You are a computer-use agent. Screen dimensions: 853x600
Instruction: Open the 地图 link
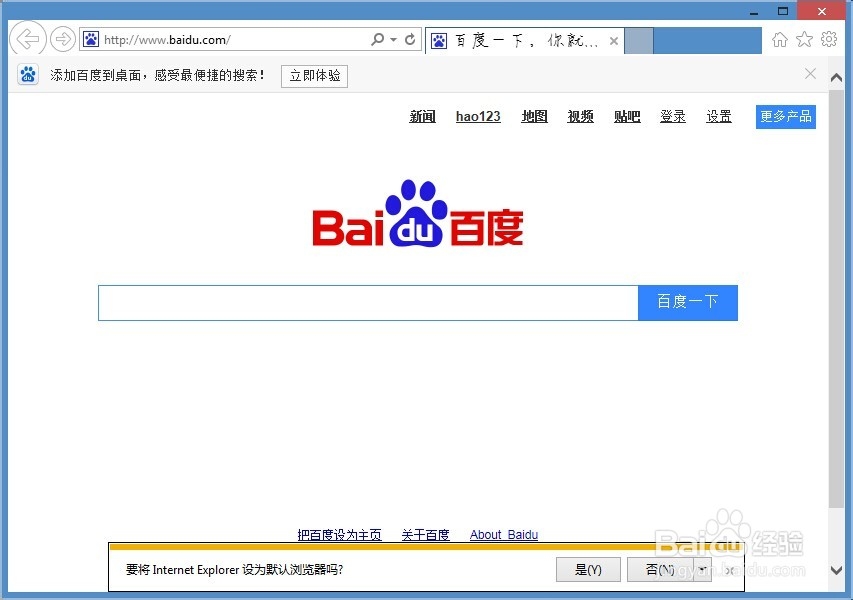click(534, 116)
